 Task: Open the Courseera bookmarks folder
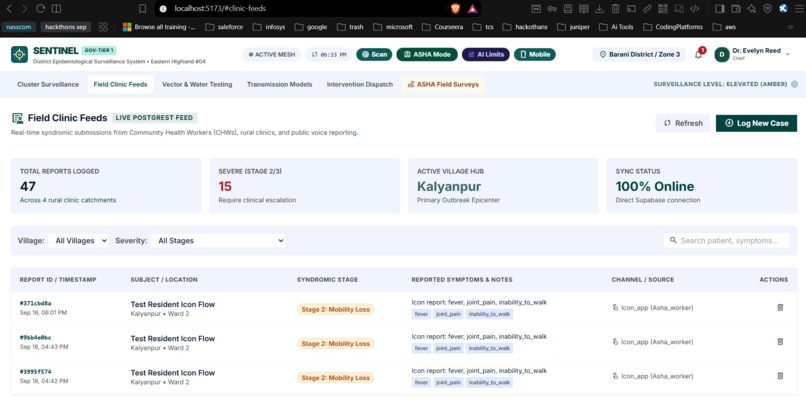[x=440, y=27]
